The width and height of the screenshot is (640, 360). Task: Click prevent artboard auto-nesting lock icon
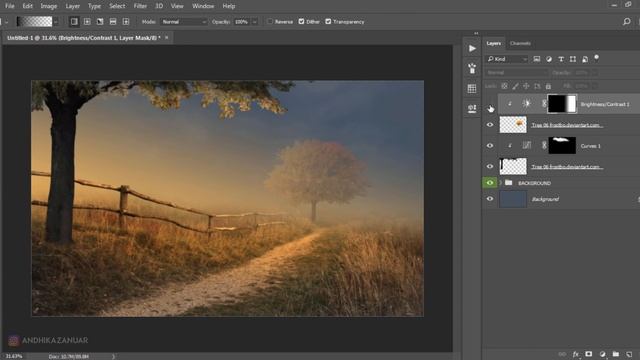pyautogui.click(x=537, y=86)
